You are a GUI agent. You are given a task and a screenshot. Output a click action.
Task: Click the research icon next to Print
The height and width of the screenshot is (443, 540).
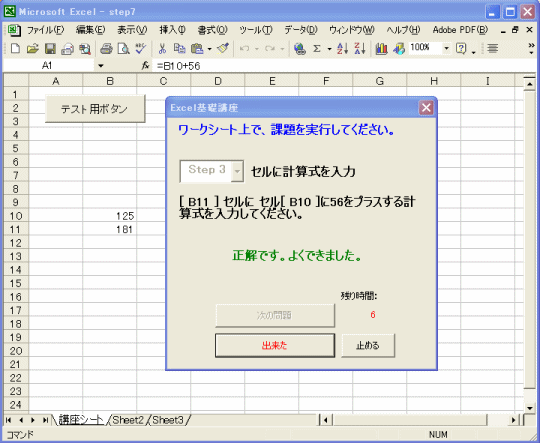click(85, 49)
